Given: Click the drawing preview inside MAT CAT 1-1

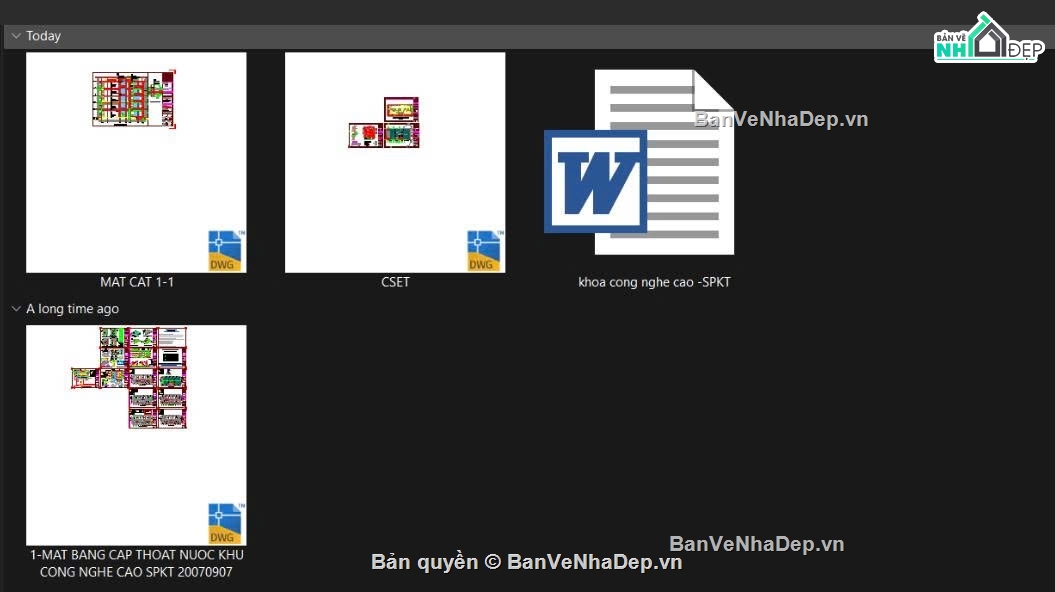Looking at the screenshot, I should (133, 98).
